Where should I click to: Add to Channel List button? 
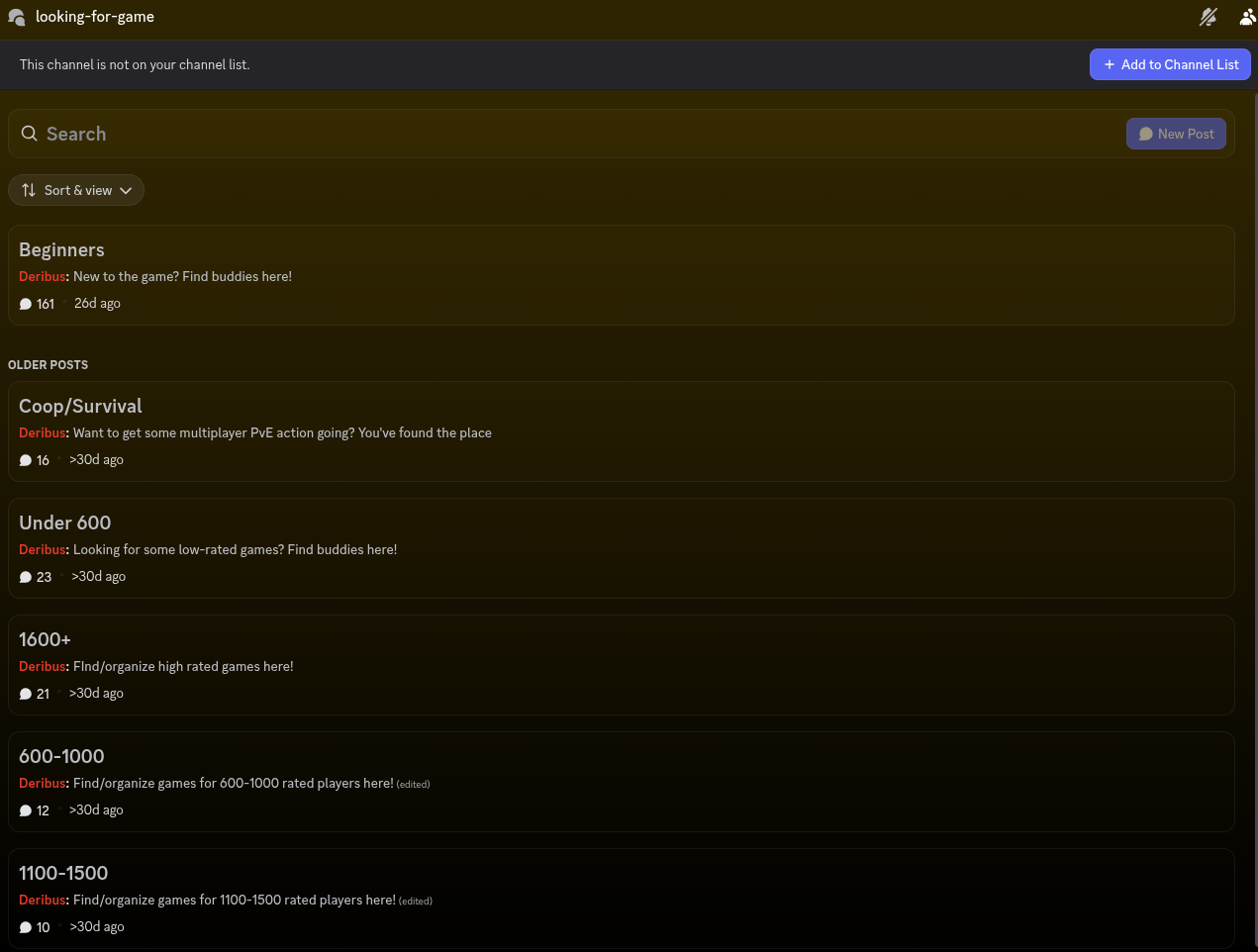[x=1170, y=64]
